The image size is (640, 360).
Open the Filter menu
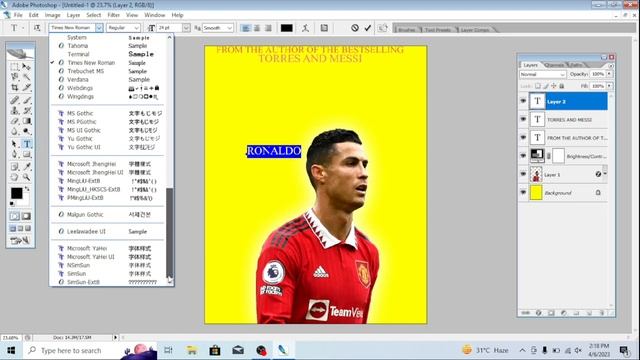pyautogui.click(x=113, y=15)
